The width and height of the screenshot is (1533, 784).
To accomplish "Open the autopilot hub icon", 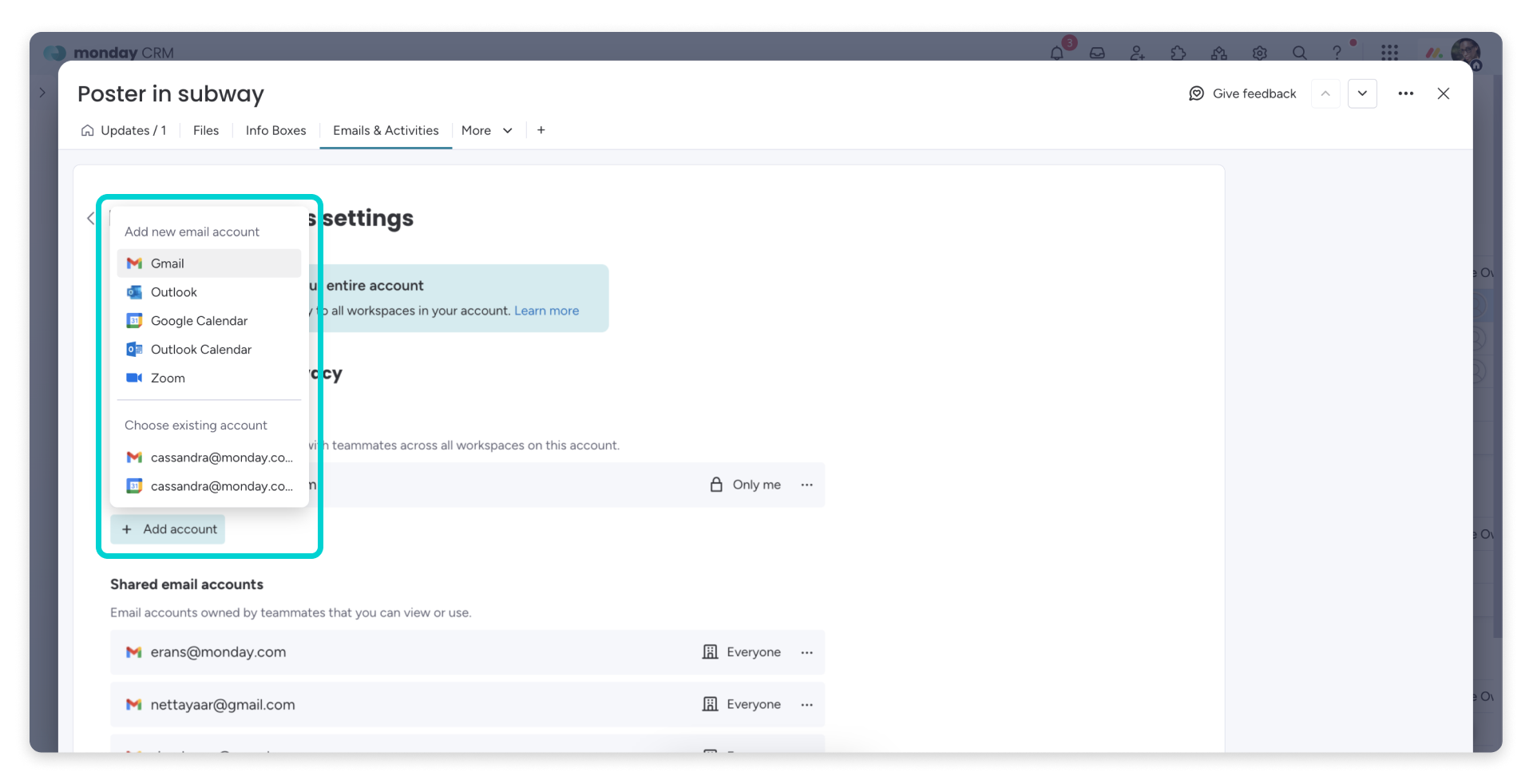I will click(1219, 53).
